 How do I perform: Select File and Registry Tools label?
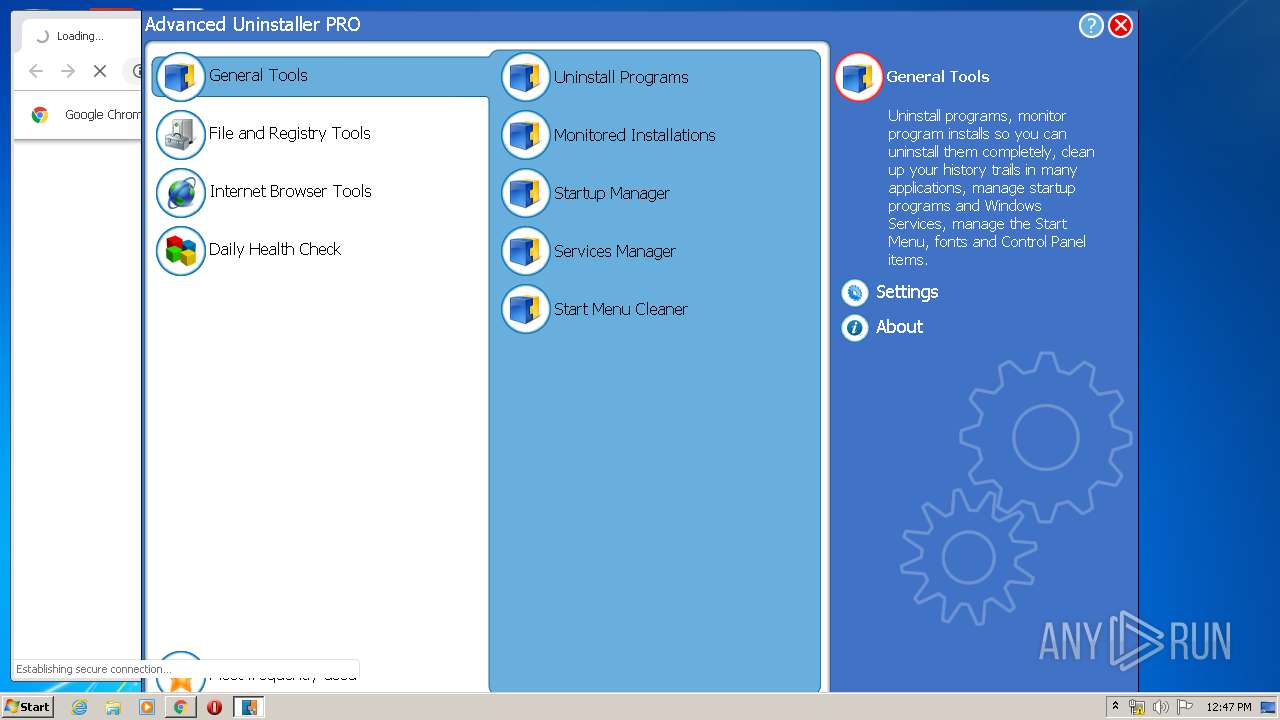tap(290, 133)
